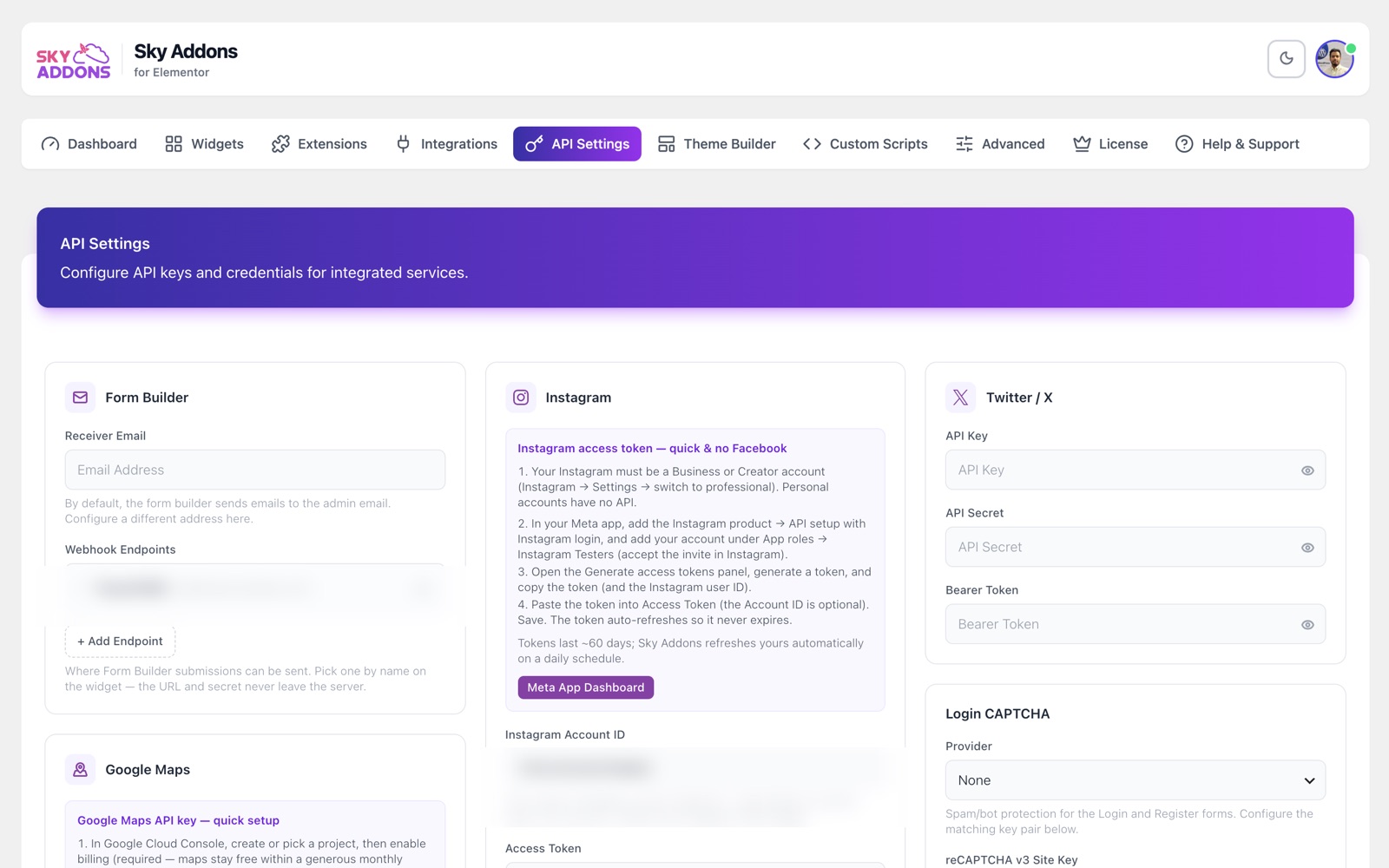Open the Integrations tab
This screenshot has height=868, width=1389.
(446, 144)
